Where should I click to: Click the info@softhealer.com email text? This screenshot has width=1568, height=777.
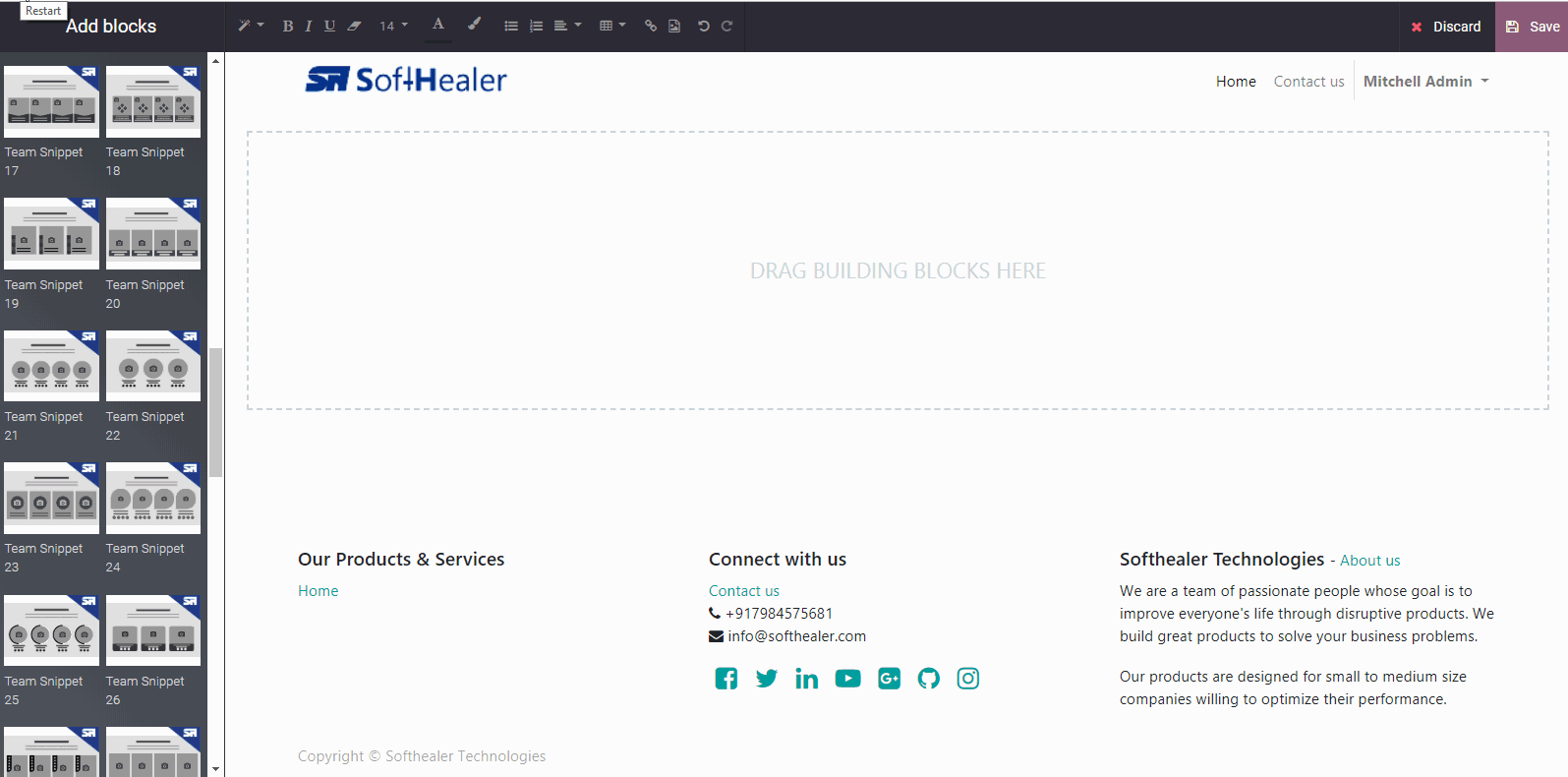pyautogui.click(x=797, y=636)
